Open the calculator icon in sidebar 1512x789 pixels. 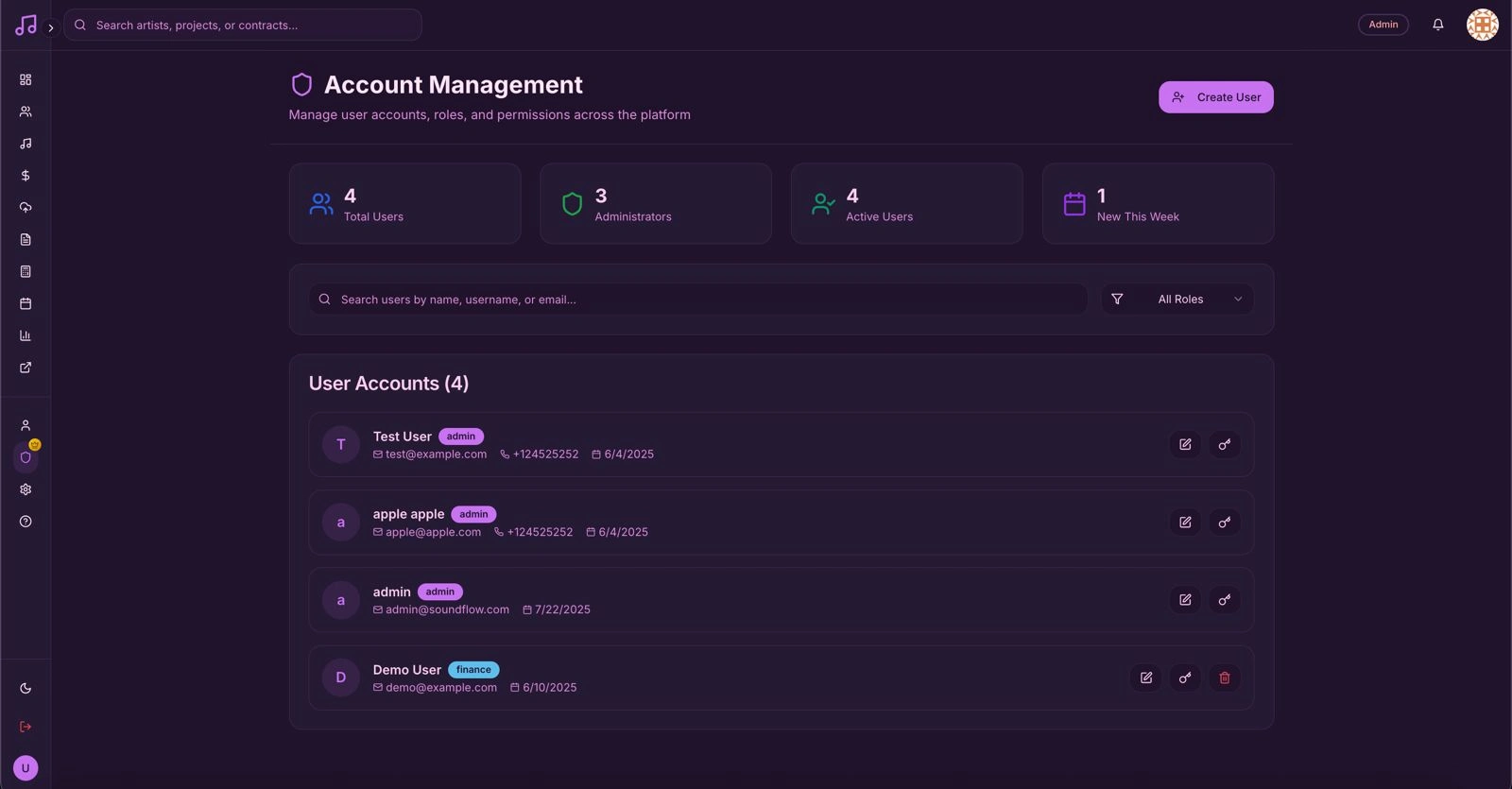26,271
